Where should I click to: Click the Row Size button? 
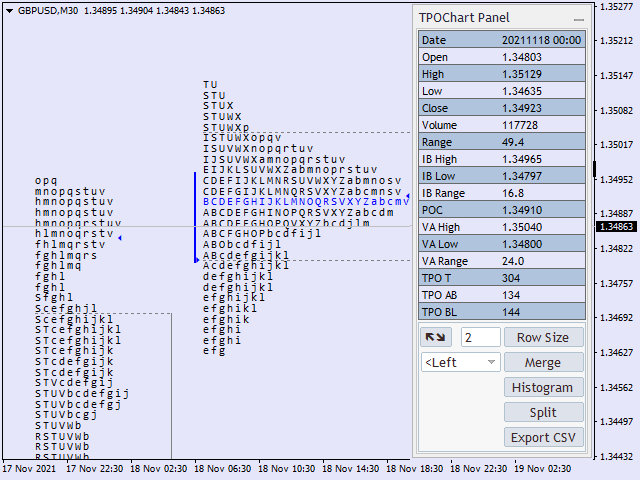coord(543,338)
